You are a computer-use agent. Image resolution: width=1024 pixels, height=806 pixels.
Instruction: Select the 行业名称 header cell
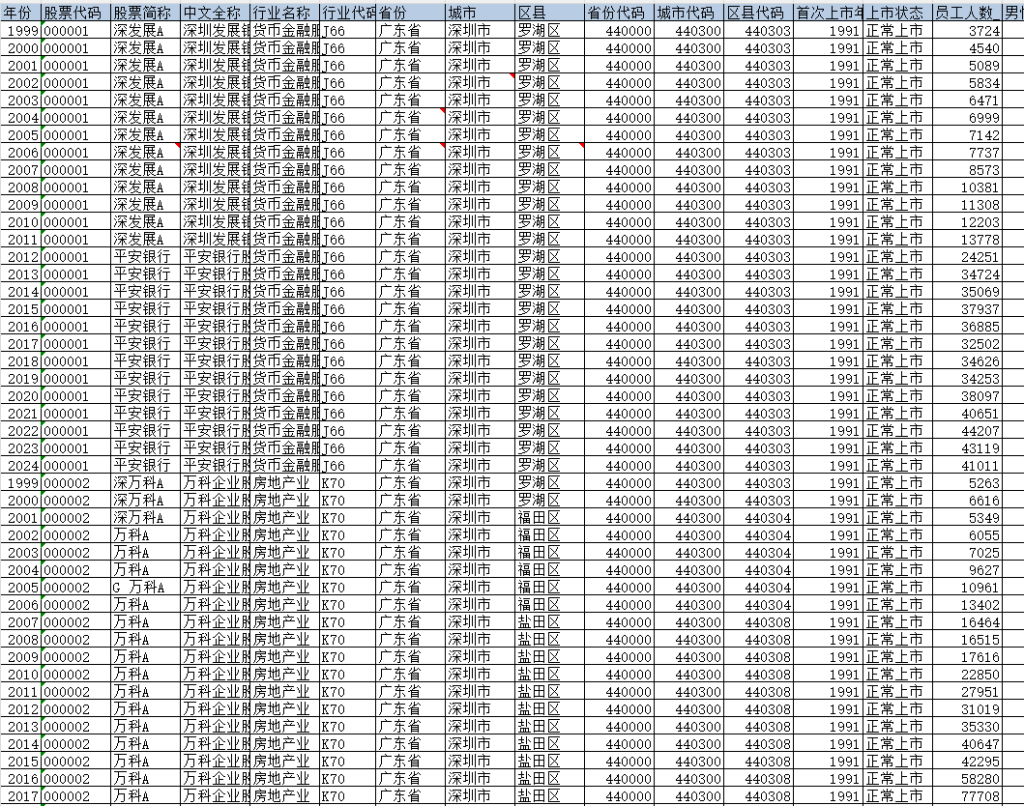click(x=284, y=12)
